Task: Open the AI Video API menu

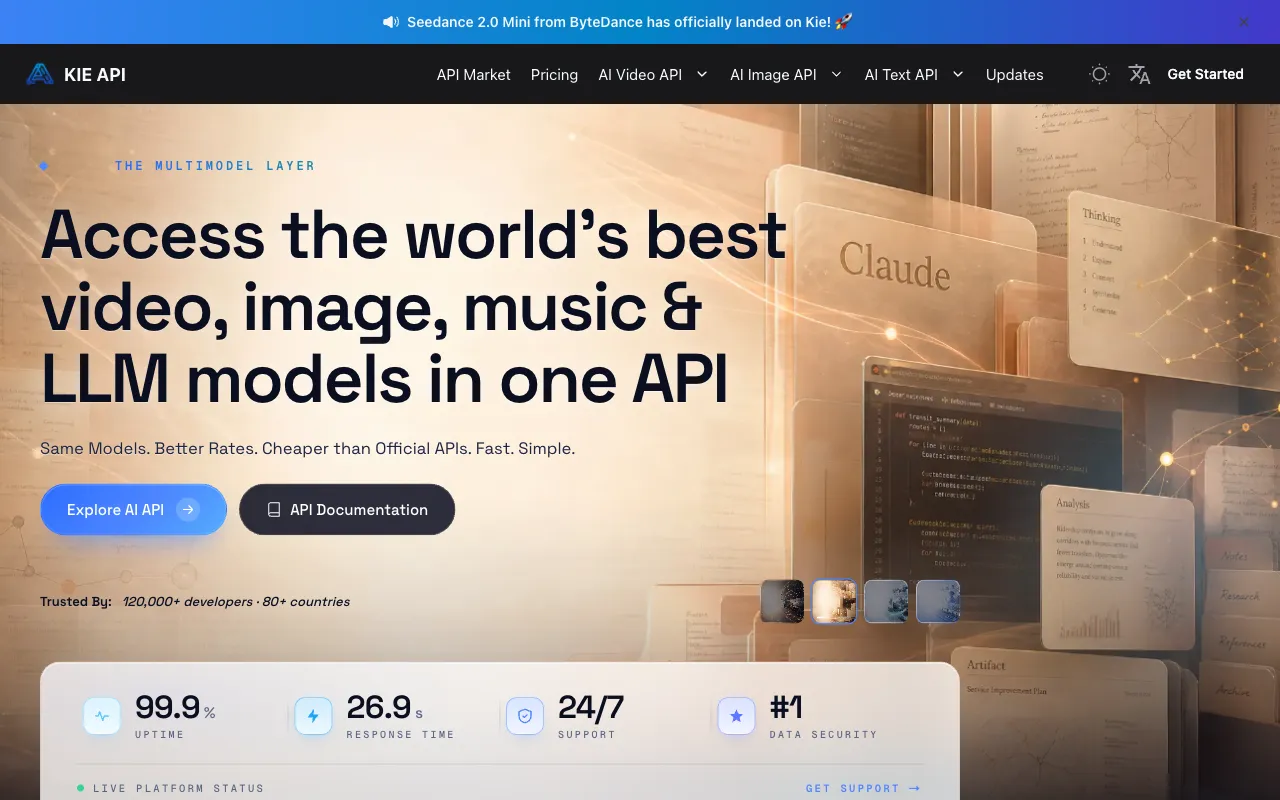Action: click(640, 75)
